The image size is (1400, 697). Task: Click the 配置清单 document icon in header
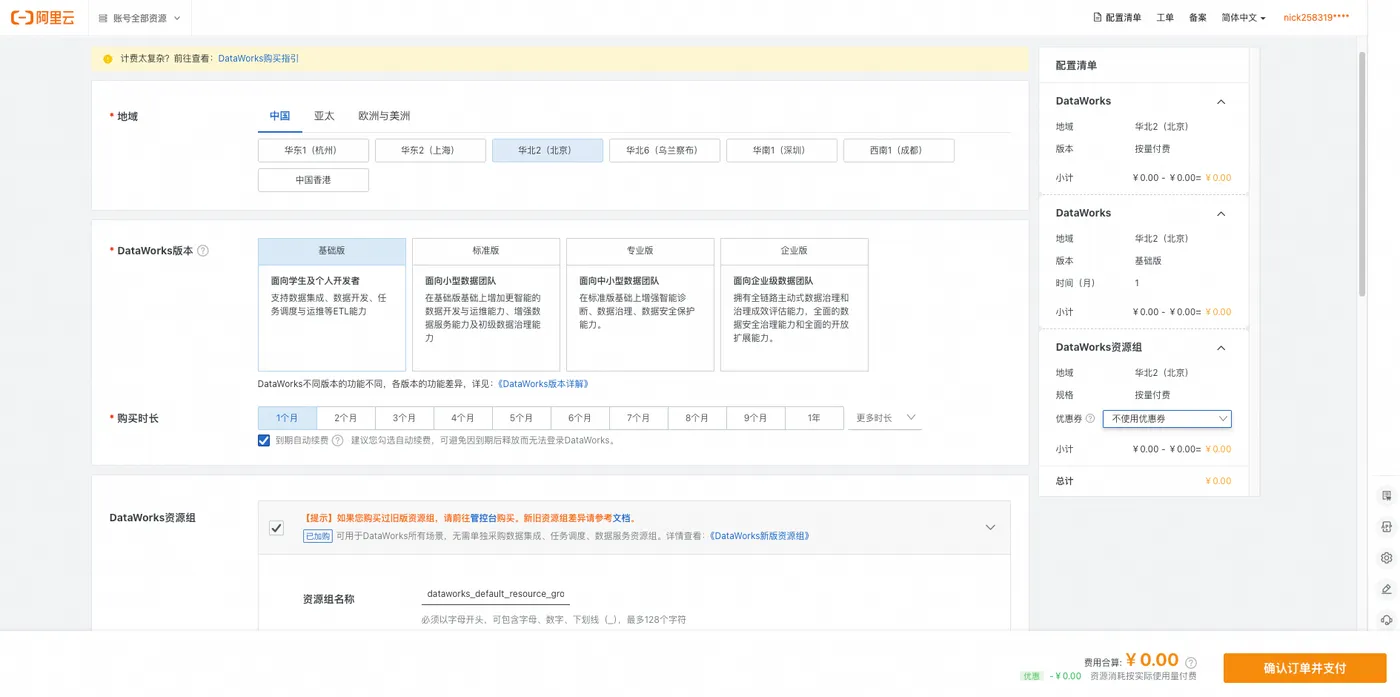(x=1098, y=18)
